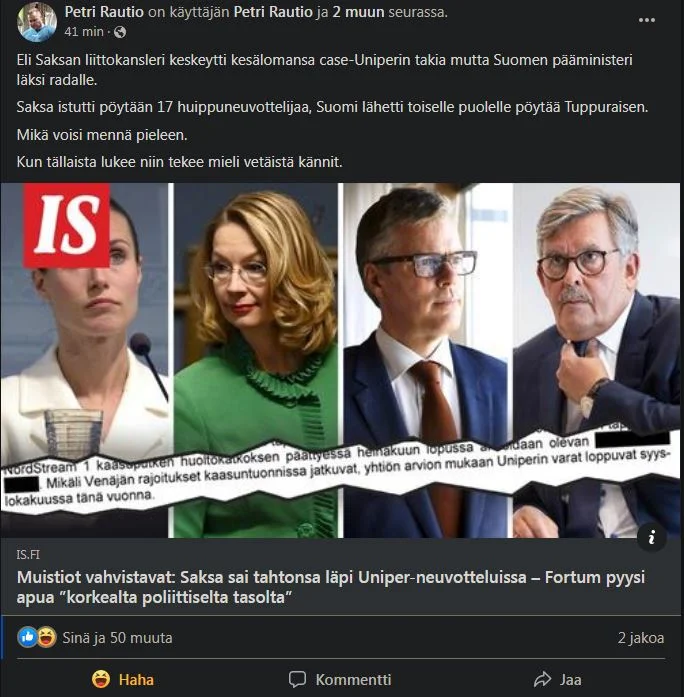Open the three-dot post options menu
The width and height of the screenshot is (684, 697).
(x=646, y=19)
